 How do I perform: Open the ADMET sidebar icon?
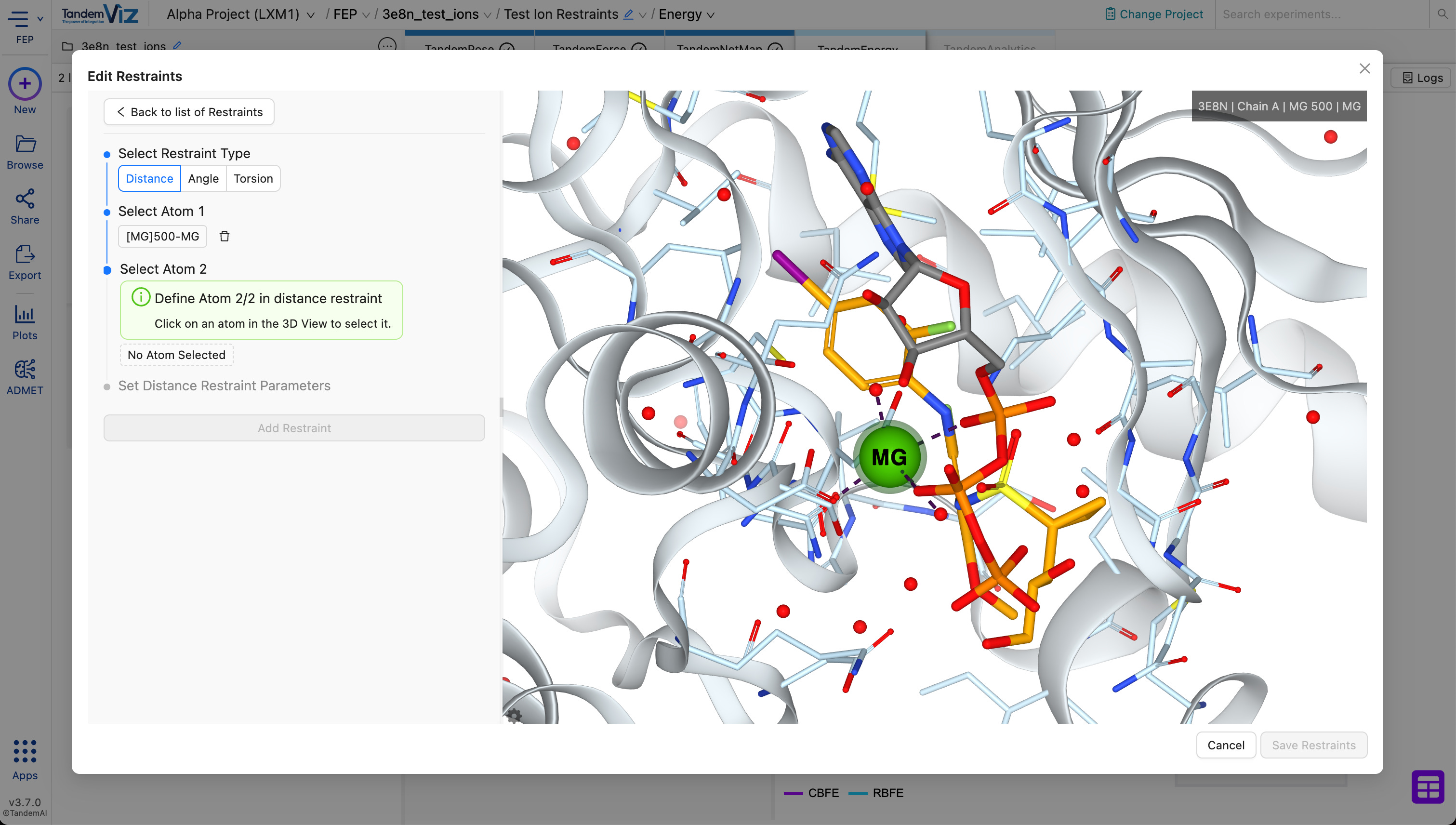(25, 370)
